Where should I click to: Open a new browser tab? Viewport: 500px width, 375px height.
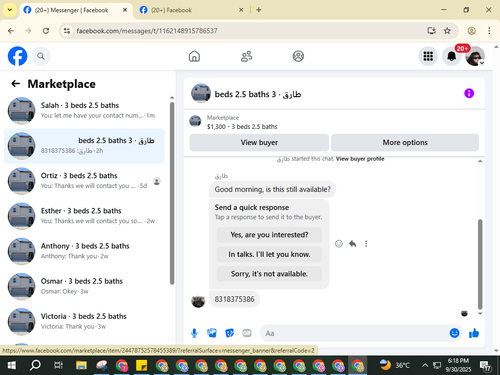tap(259, 10)
